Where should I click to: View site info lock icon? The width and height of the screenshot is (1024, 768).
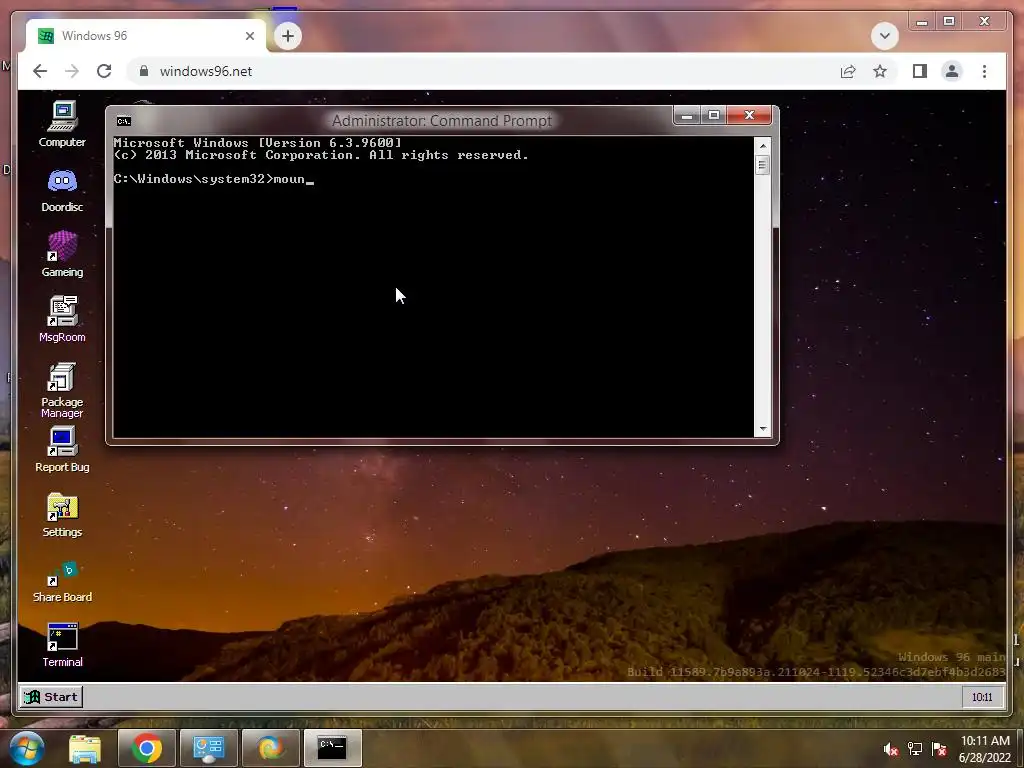pyautogui.click(x=144, y=71)
